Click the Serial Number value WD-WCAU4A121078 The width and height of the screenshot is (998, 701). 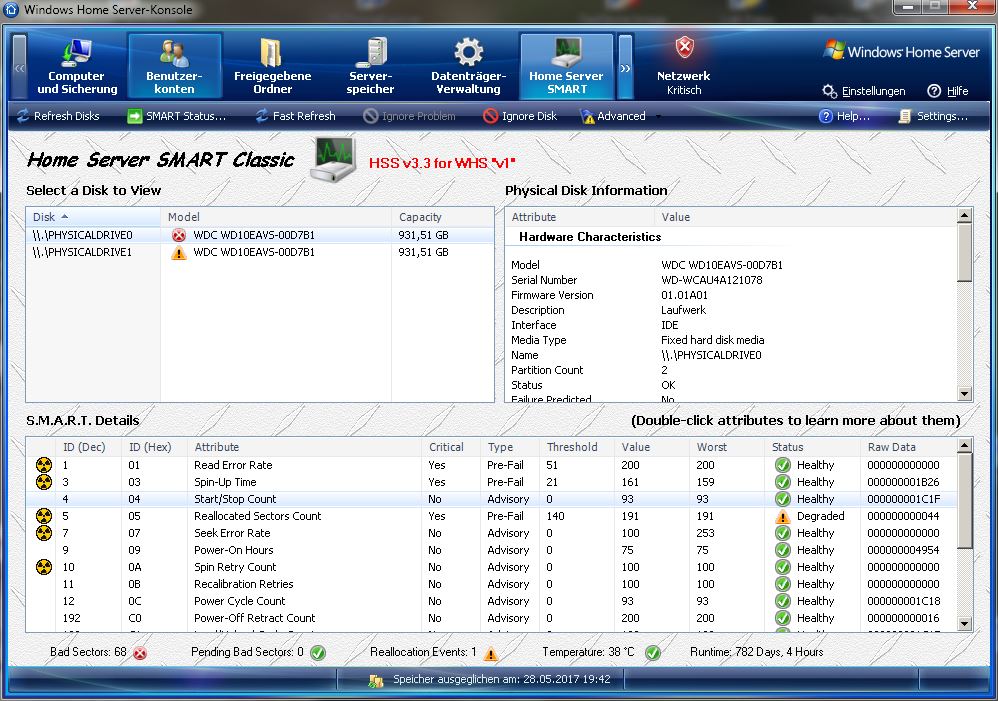pos(712,280)
